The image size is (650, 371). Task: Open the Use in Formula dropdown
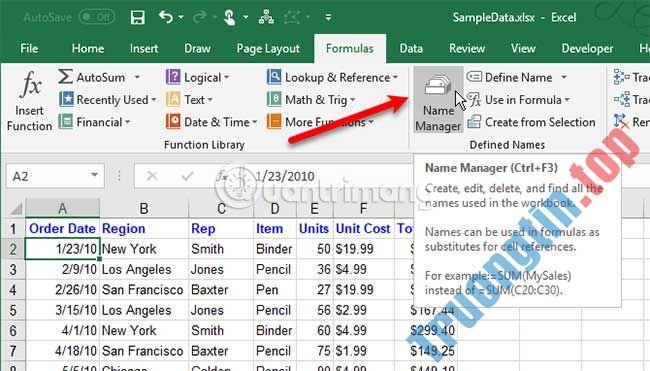pyautogui.click(x=519, y=99)
